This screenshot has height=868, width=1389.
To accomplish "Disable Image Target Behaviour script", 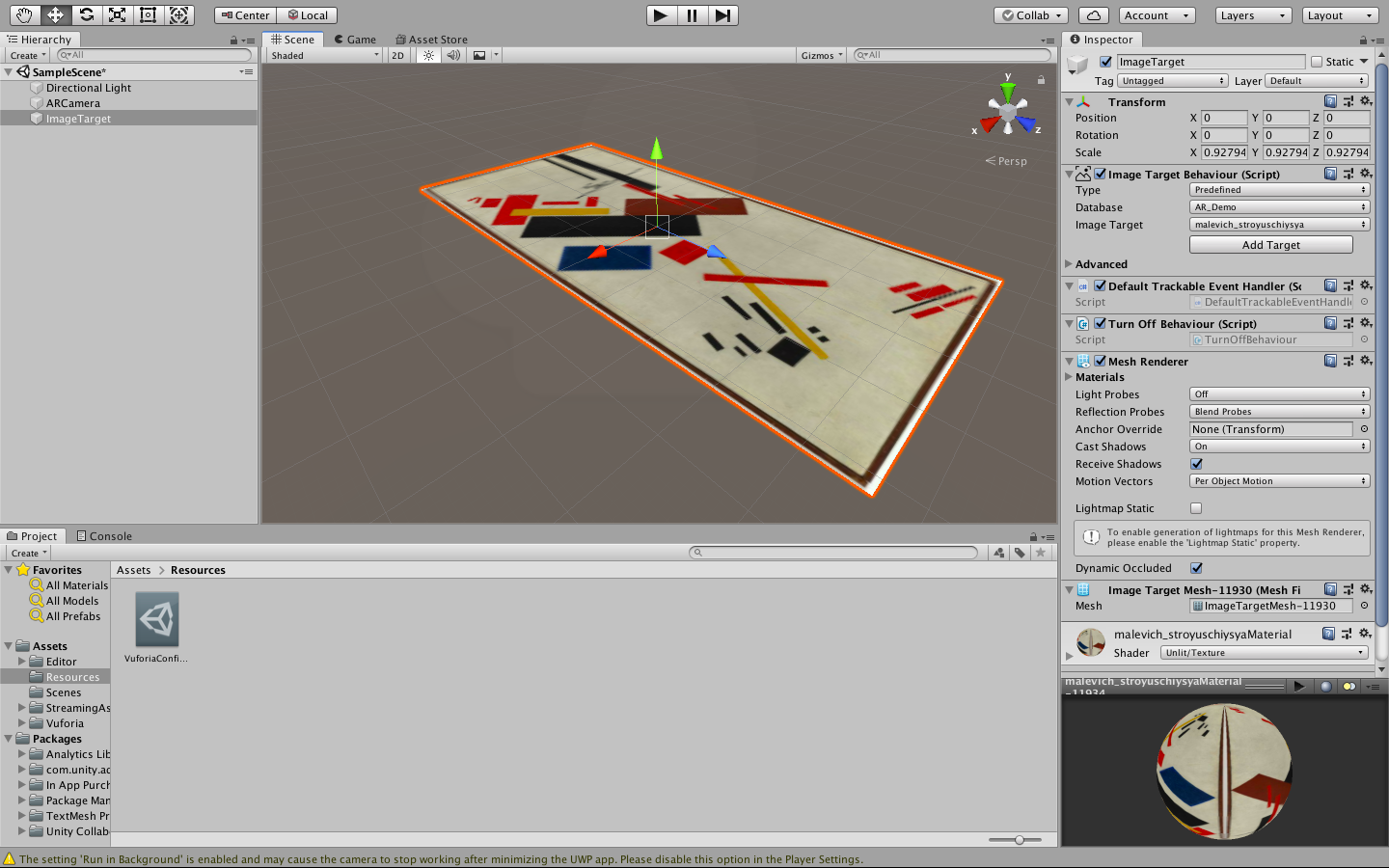I will 1100,174.
